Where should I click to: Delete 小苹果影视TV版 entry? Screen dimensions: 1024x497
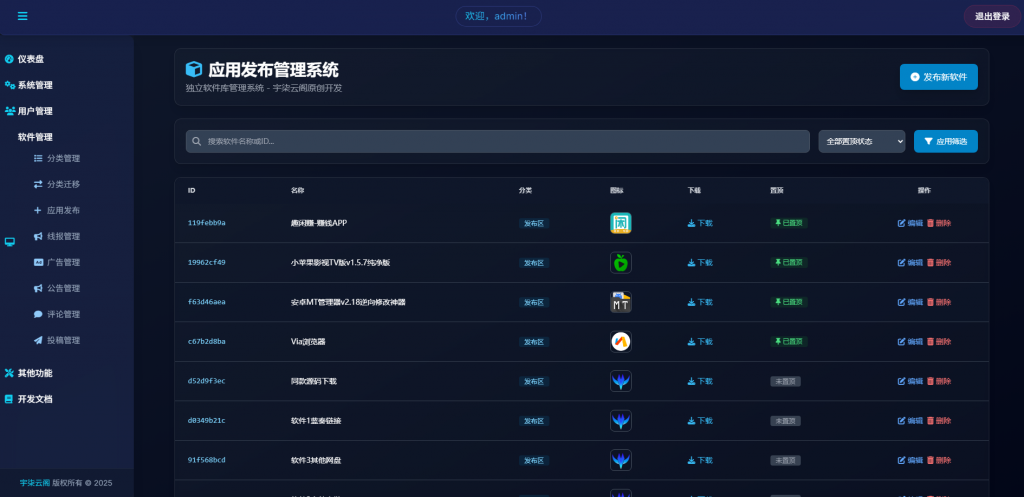pyautogui.click(x=939, y=263)
